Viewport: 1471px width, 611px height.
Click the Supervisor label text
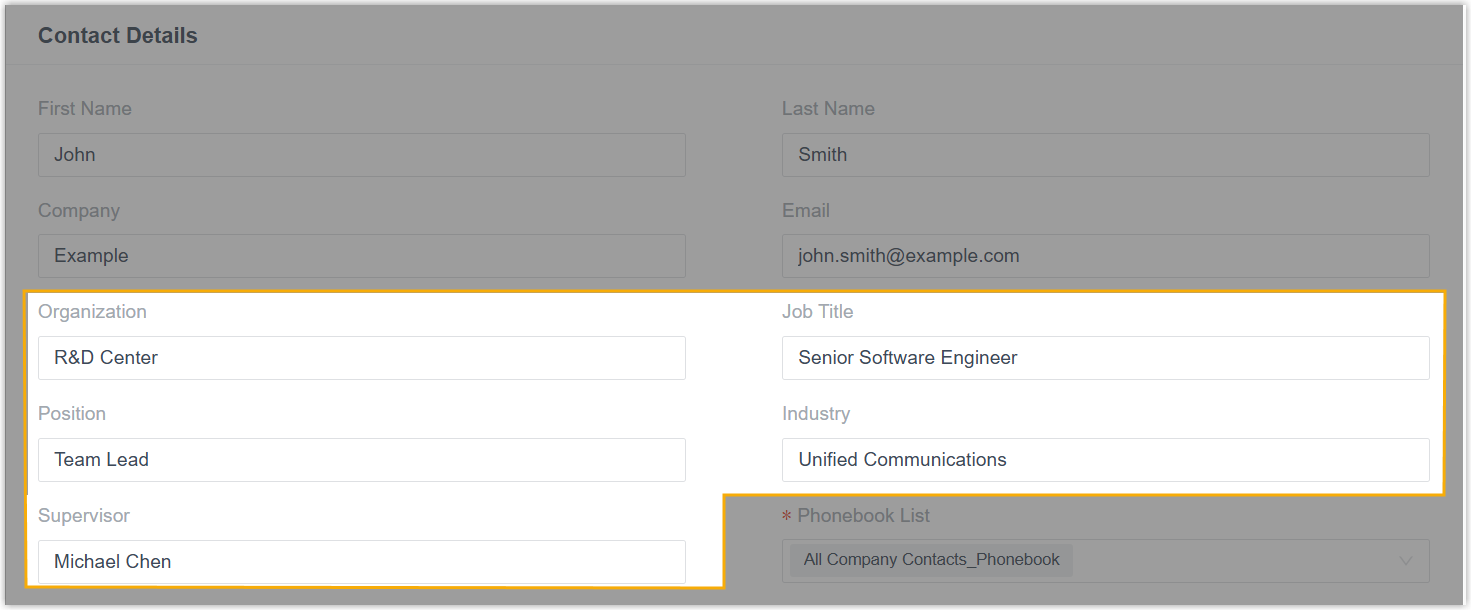84,516
